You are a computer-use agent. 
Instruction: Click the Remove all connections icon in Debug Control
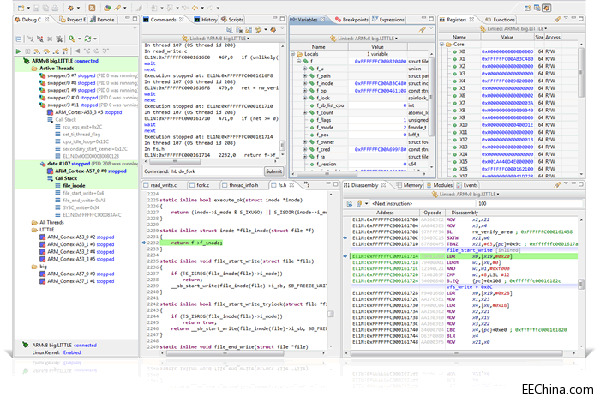tap(59, 39)
